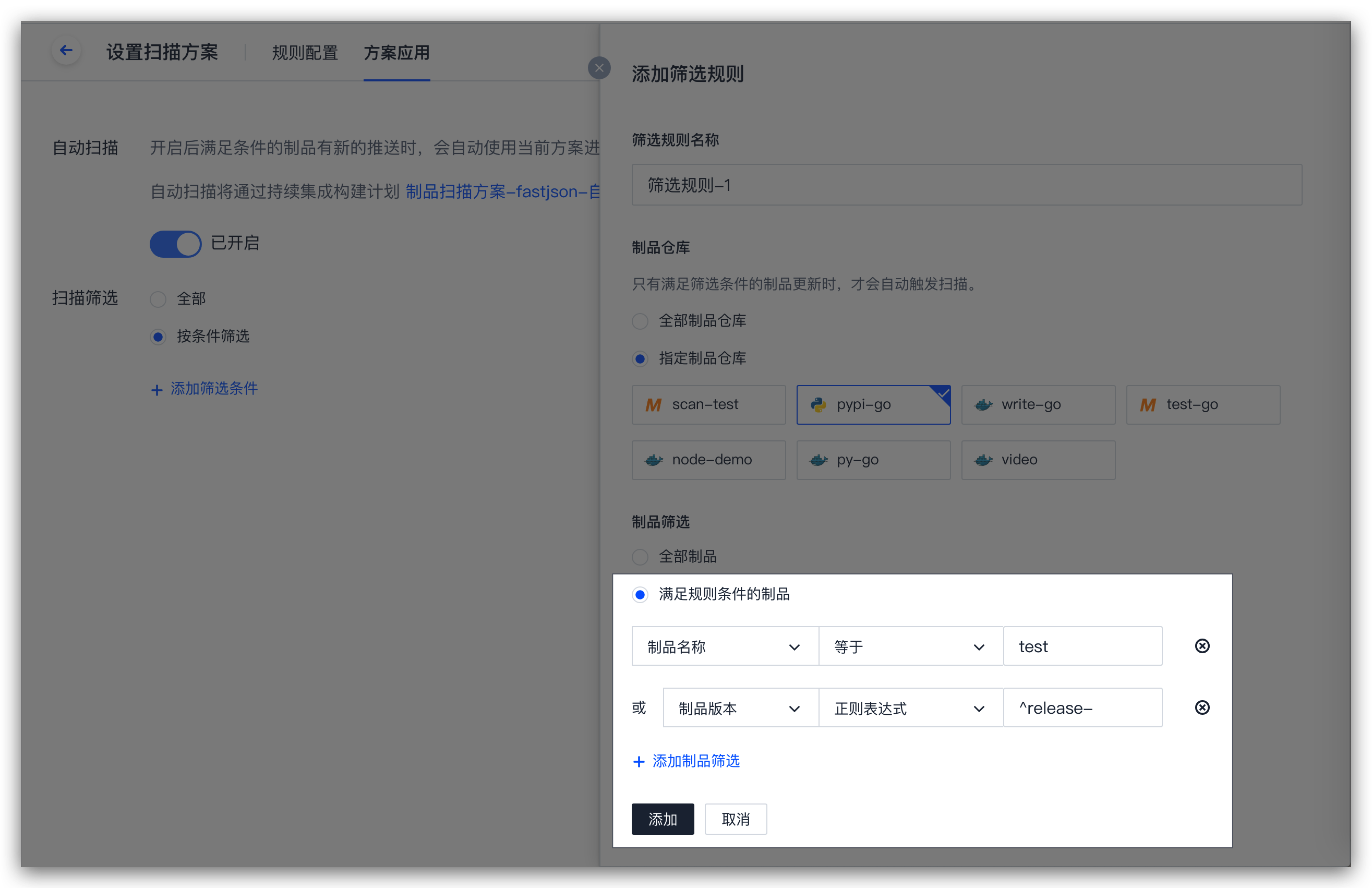The image size is (1372, 888).
Task: Choose 全部制品 radio option
Action: point(640,557)
